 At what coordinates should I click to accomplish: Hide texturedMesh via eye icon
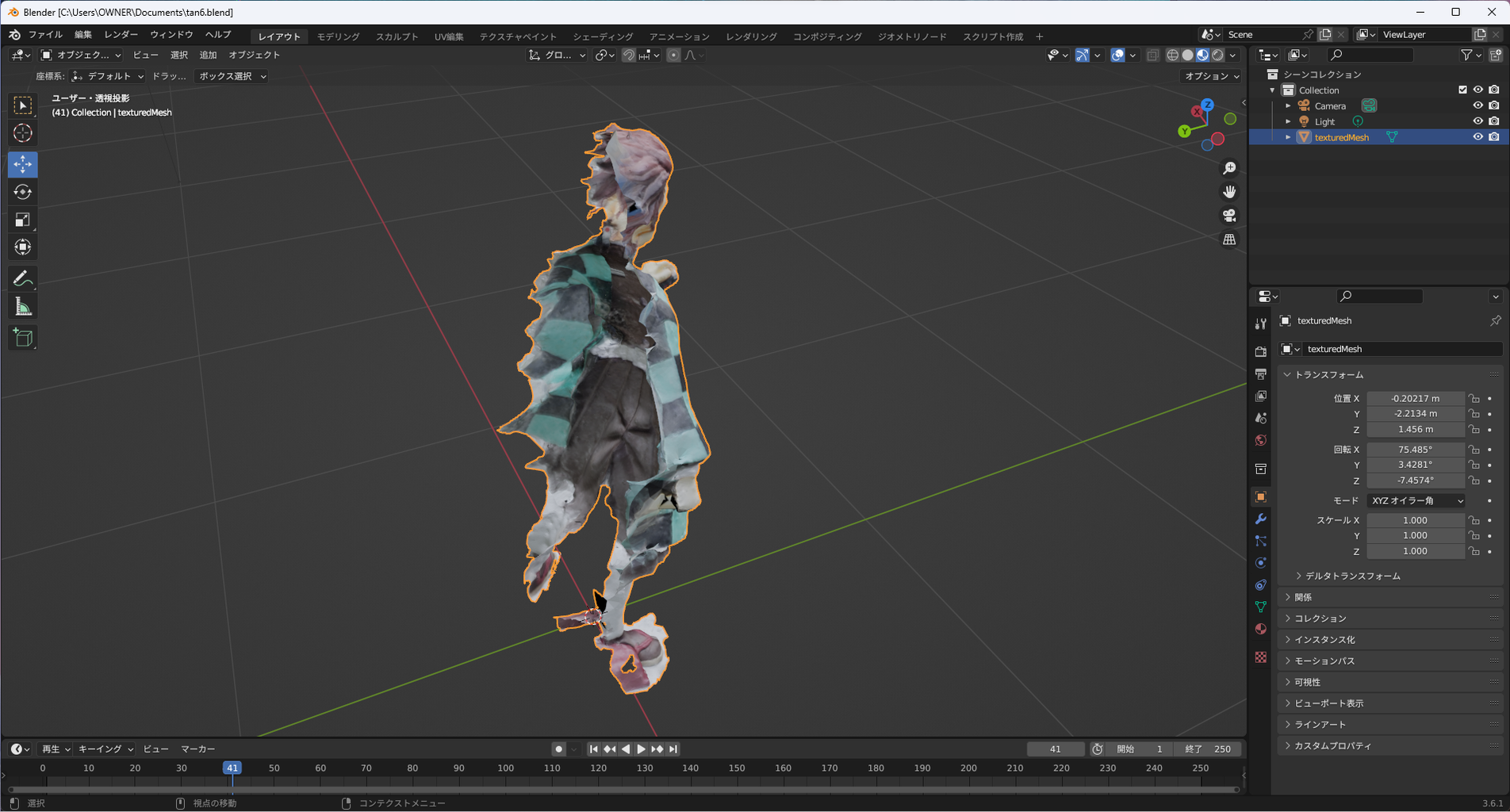tap(1477, 137)
